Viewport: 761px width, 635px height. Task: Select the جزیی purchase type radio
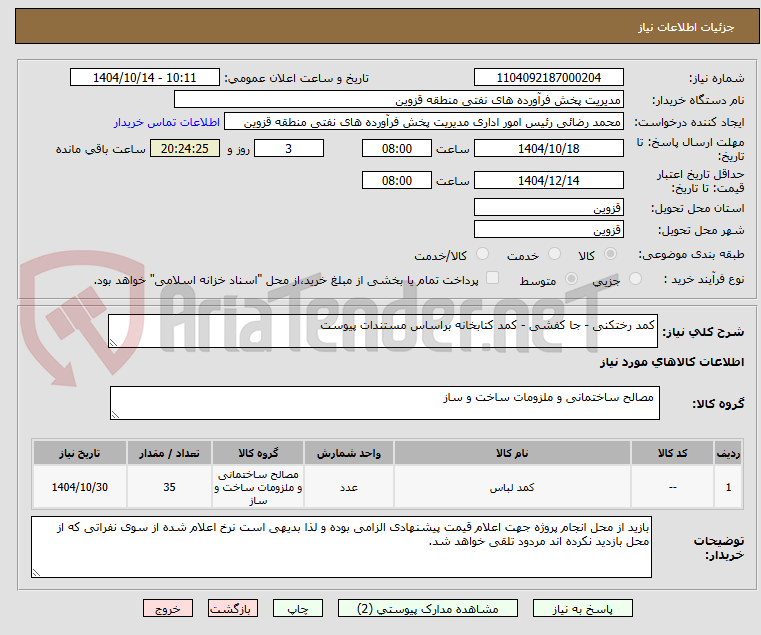pos(635,279)
